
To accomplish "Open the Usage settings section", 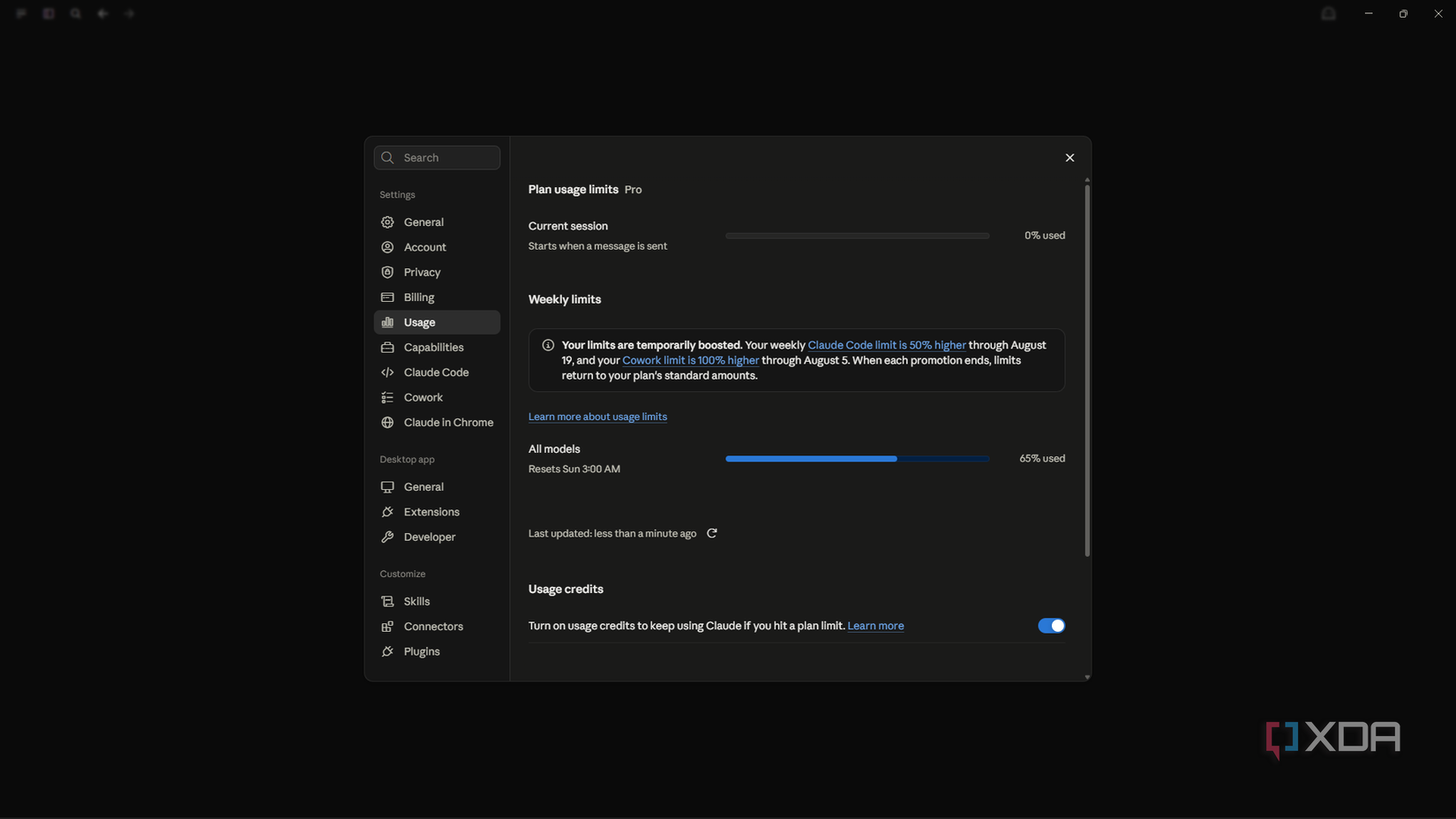I will click(437, 322).
